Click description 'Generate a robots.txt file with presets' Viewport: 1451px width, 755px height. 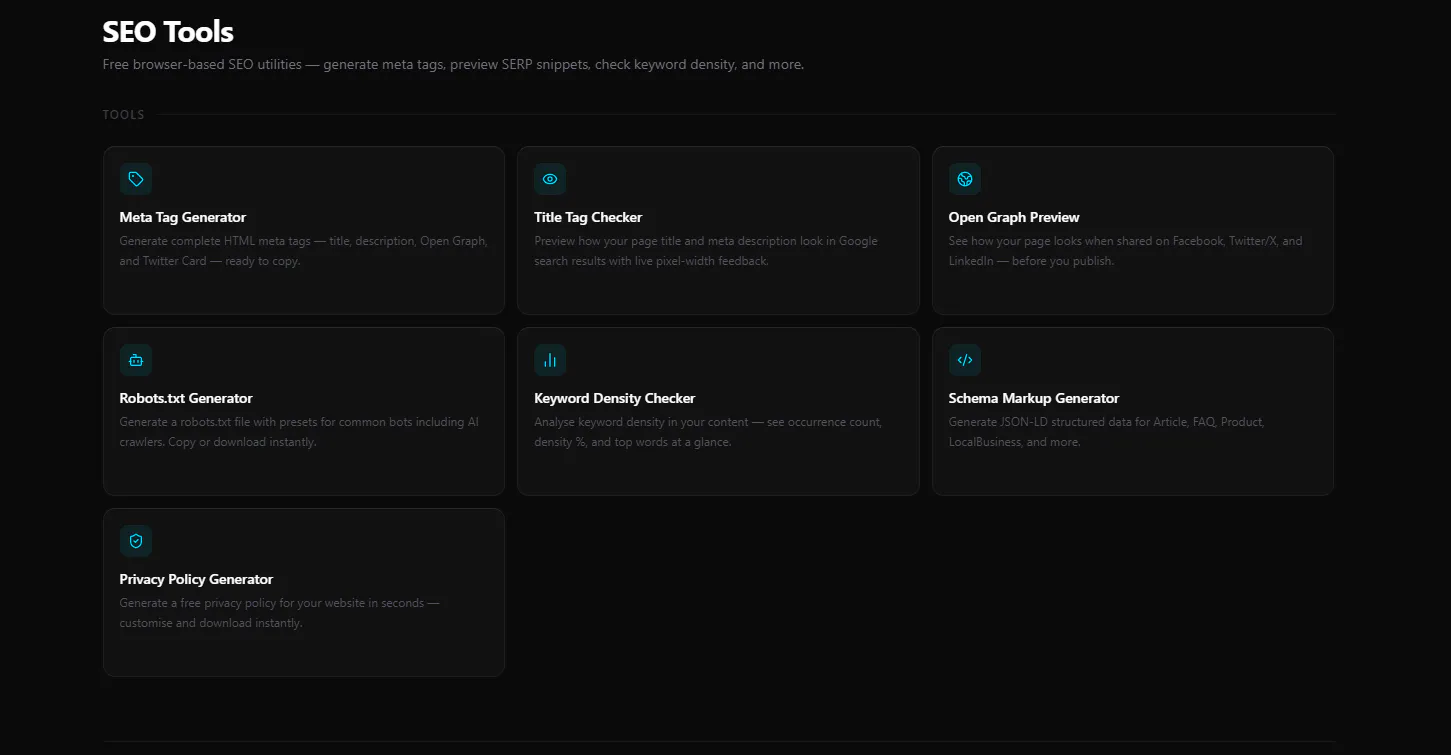(x=299, y=432)
